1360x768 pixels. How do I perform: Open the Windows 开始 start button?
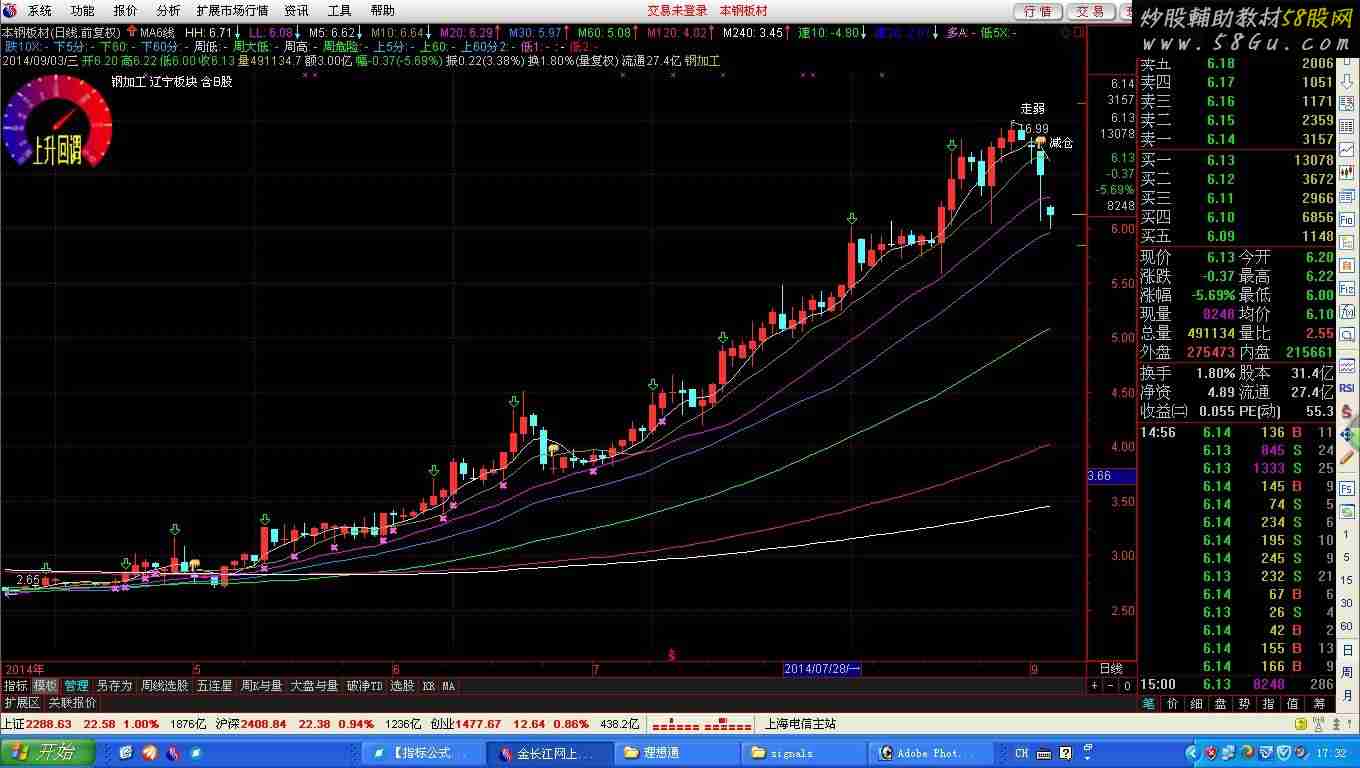point(47,753)
